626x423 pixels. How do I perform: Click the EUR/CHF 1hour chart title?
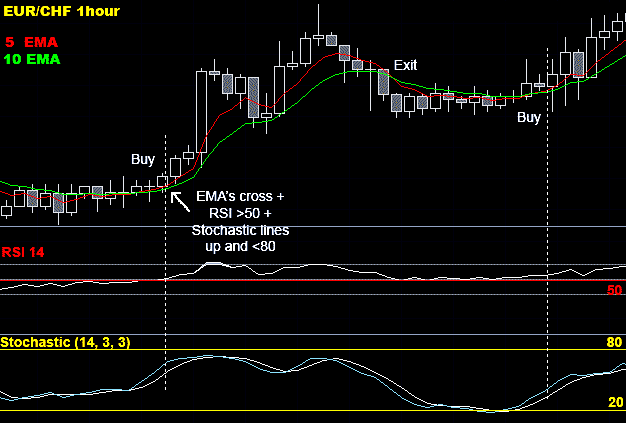[61, 11]
